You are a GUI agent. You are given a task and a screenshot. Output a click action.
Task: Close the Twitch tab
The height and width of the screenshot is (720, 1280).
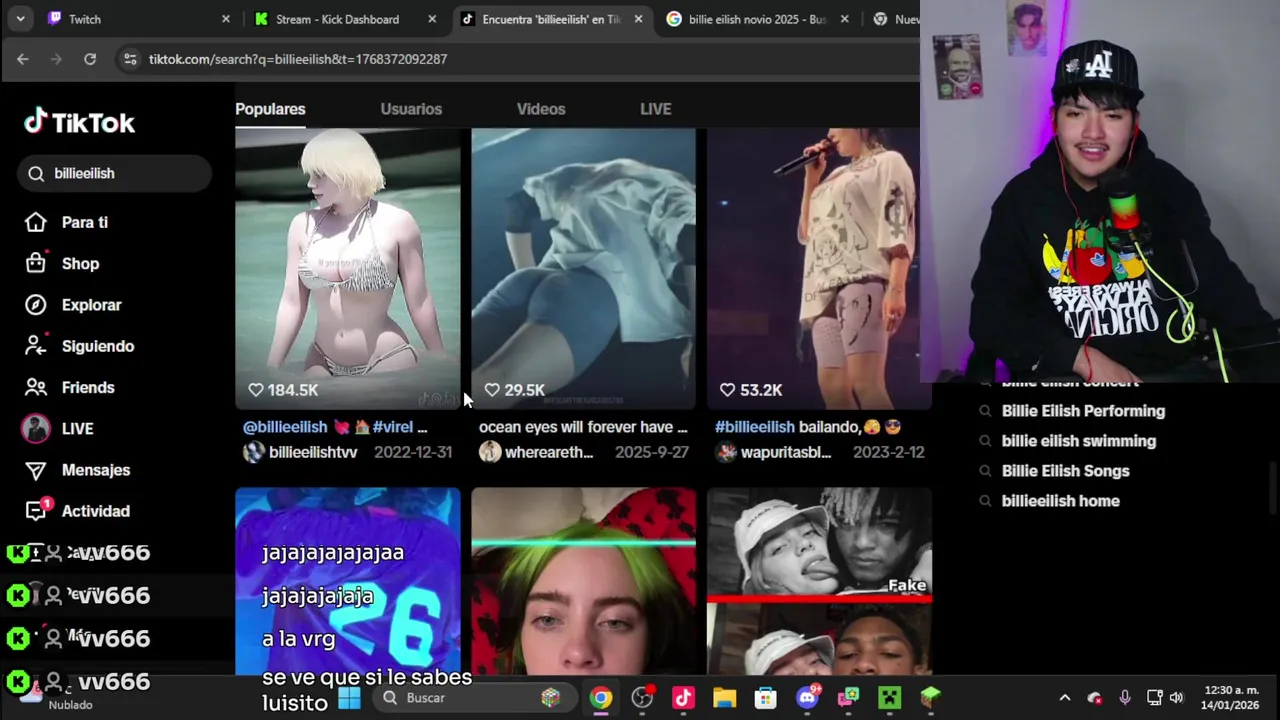pos(225,19)
